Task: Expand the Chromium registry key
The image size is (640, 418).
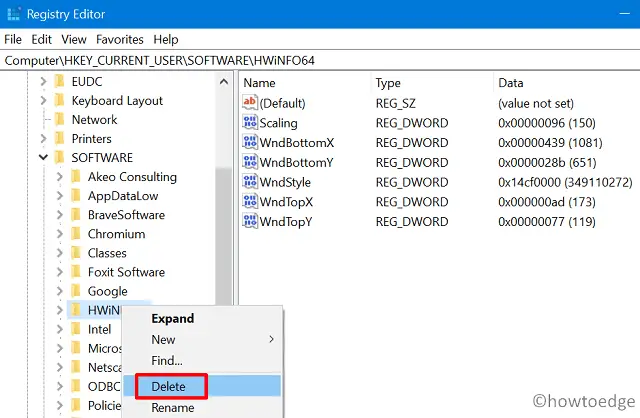Action: click(59, 234)
